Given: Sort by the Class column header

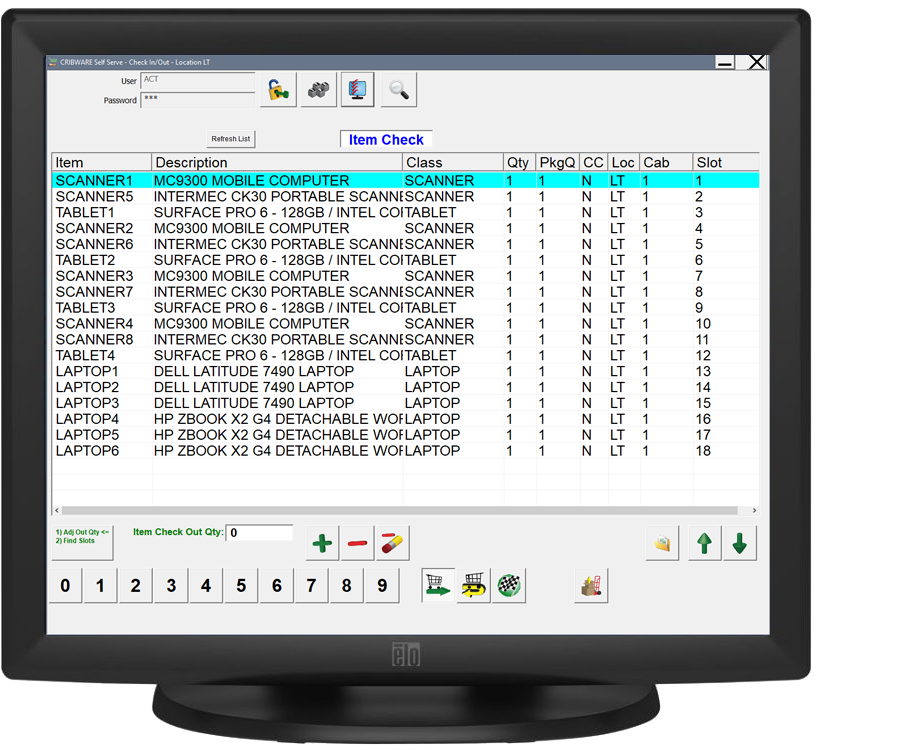Looking at the screenshot, I should [453, 162].
